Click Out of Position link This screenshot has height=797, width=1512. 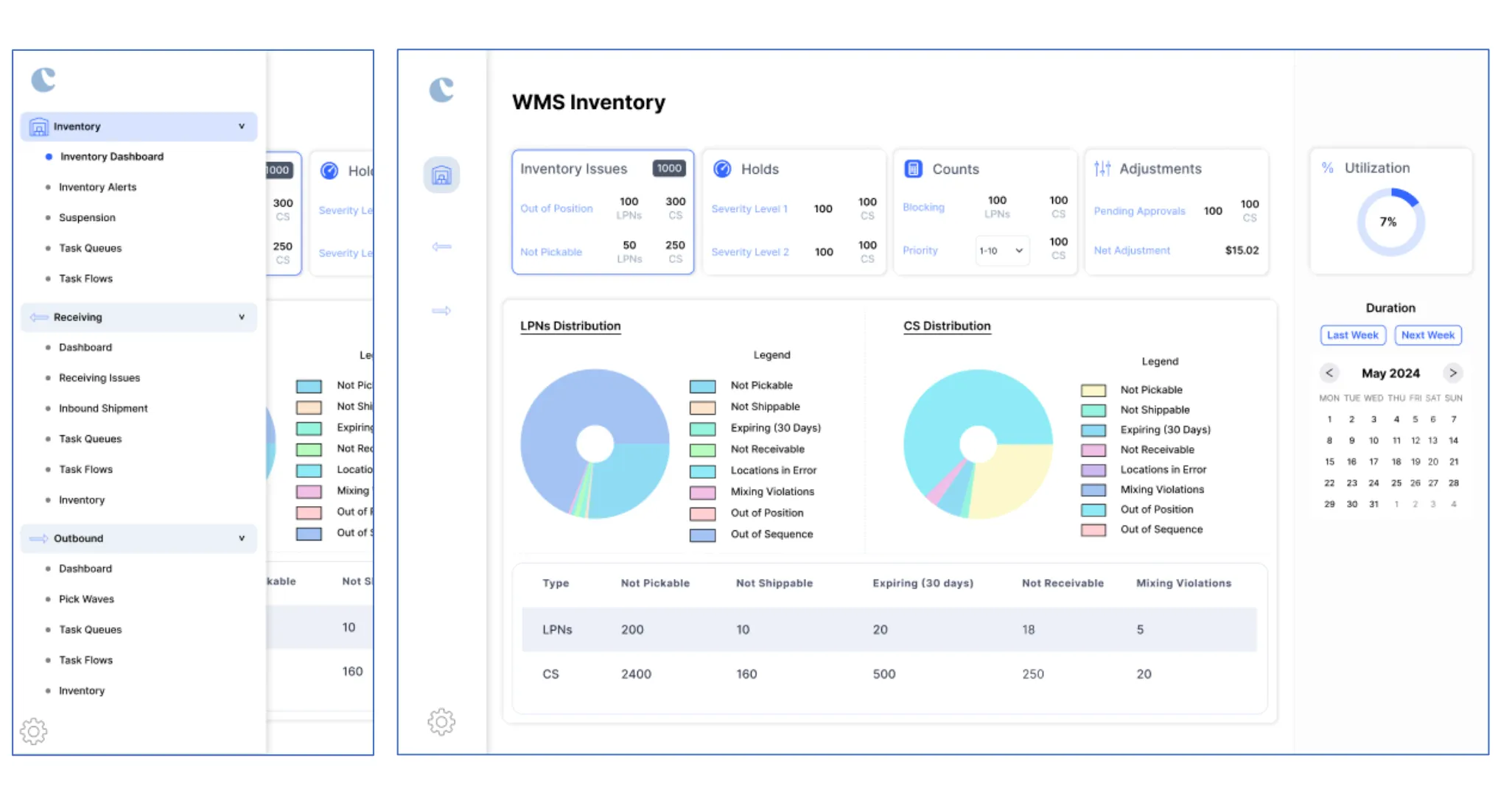point(556,208)
